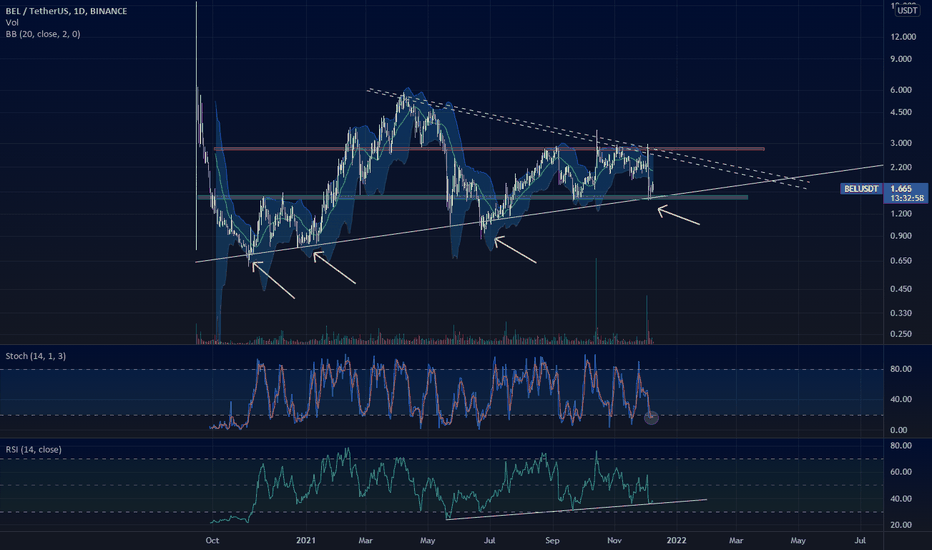Click 60.00 on the RSI scale
This screenshot has width=932, height=550.
coord(901,472)
